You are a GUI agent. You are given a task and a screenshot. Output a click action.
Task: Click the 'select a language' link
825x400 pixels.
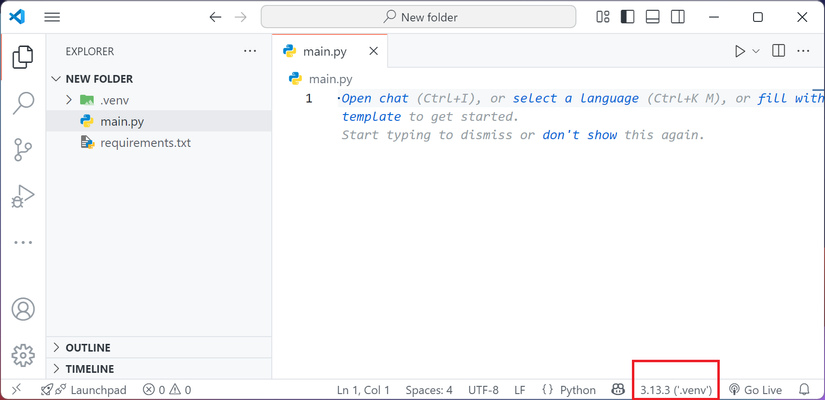[575, 98]
